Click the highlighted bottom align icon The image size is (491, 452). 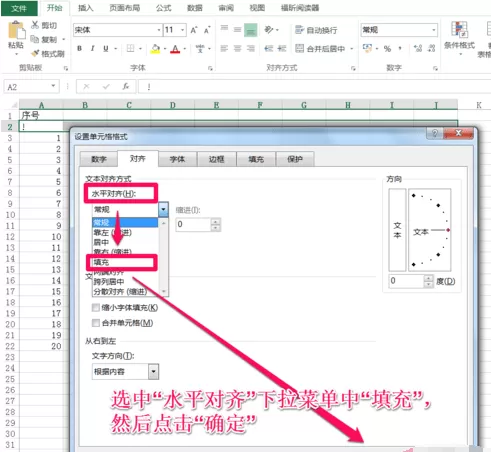251,30
